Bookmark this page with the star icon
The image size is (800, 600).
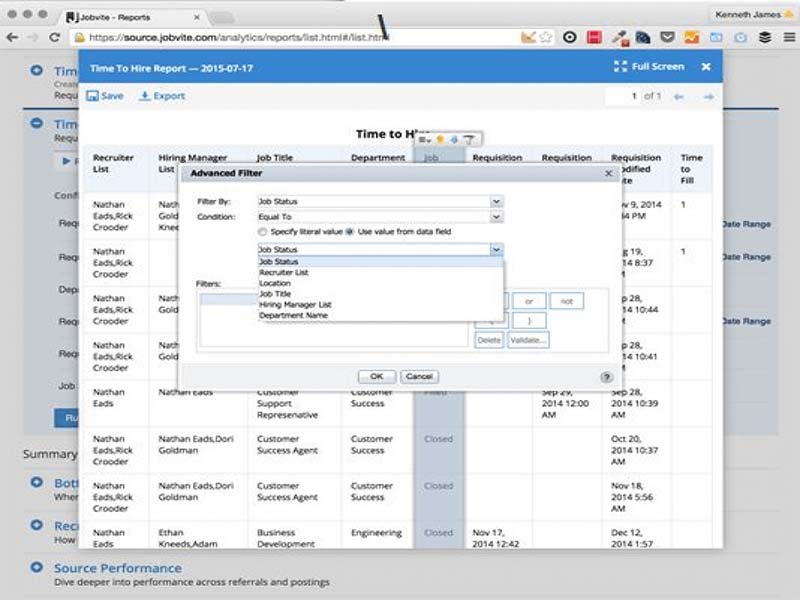click(546, 37)
